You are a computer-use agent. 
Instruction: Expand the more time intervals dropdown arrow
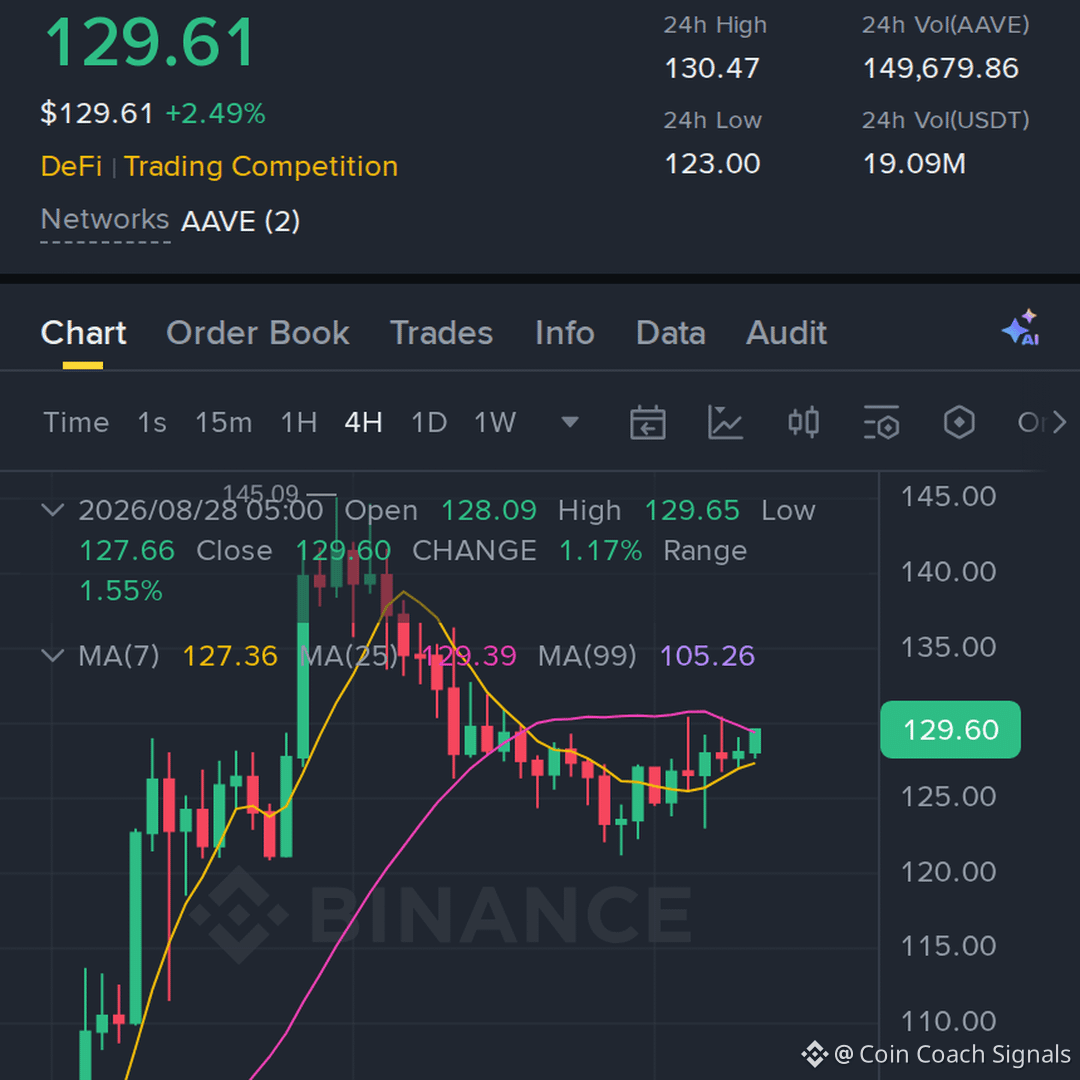tap(570, 422)
